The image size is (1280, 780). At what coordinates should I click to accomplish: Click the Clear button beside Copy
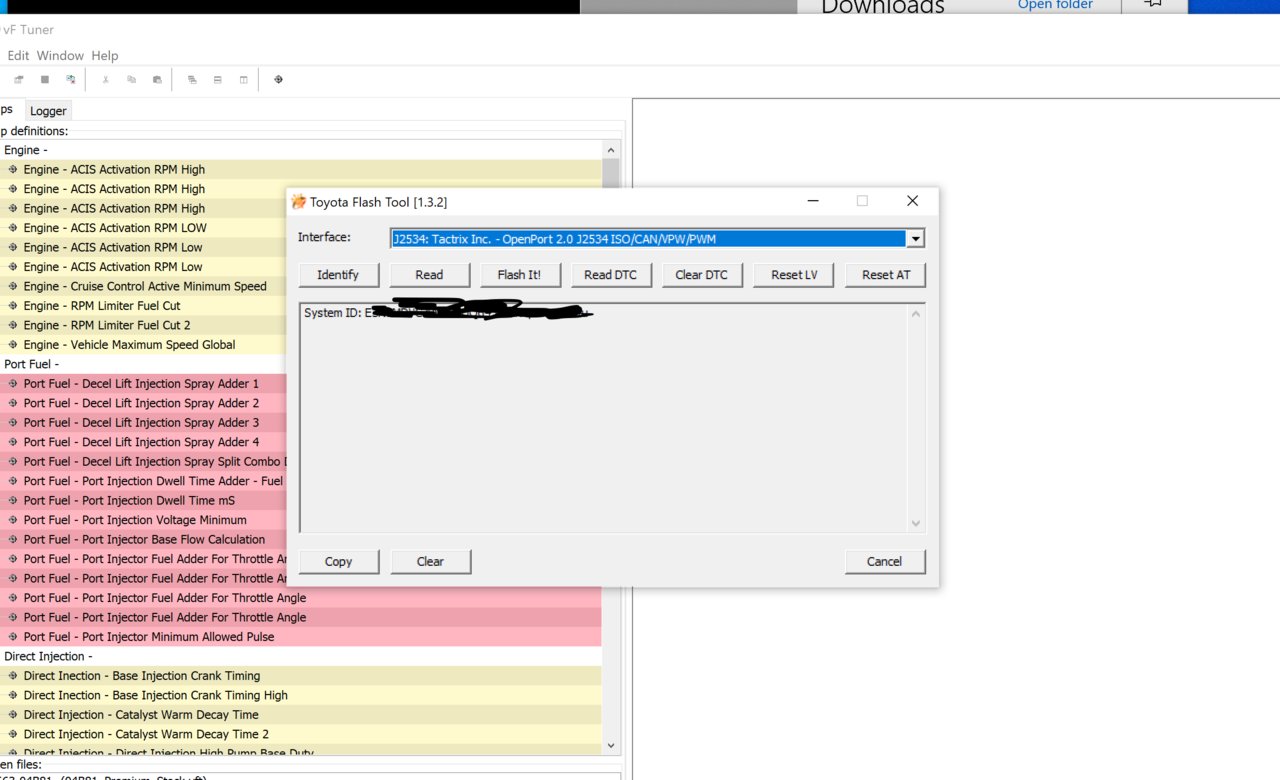coord(430,562)
